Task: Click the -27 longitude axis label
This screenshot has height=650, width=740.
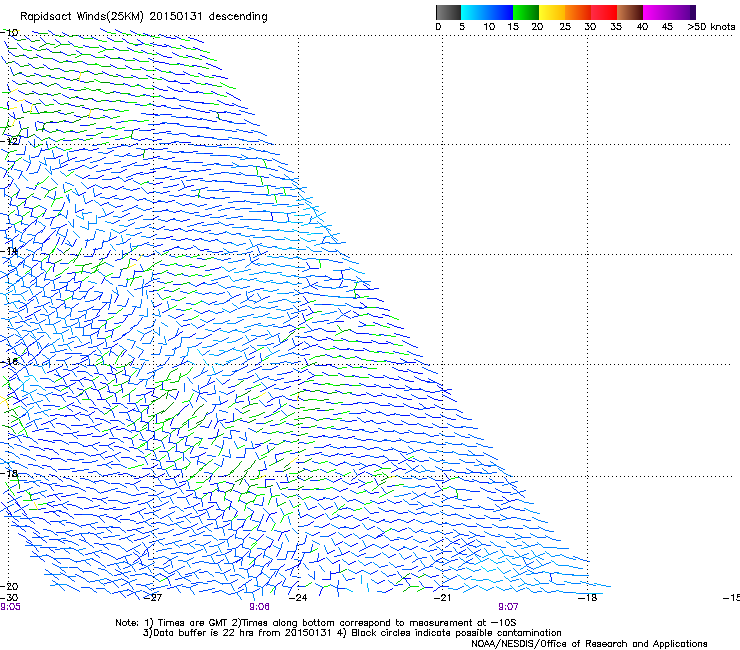Action: tap(153, 598)
